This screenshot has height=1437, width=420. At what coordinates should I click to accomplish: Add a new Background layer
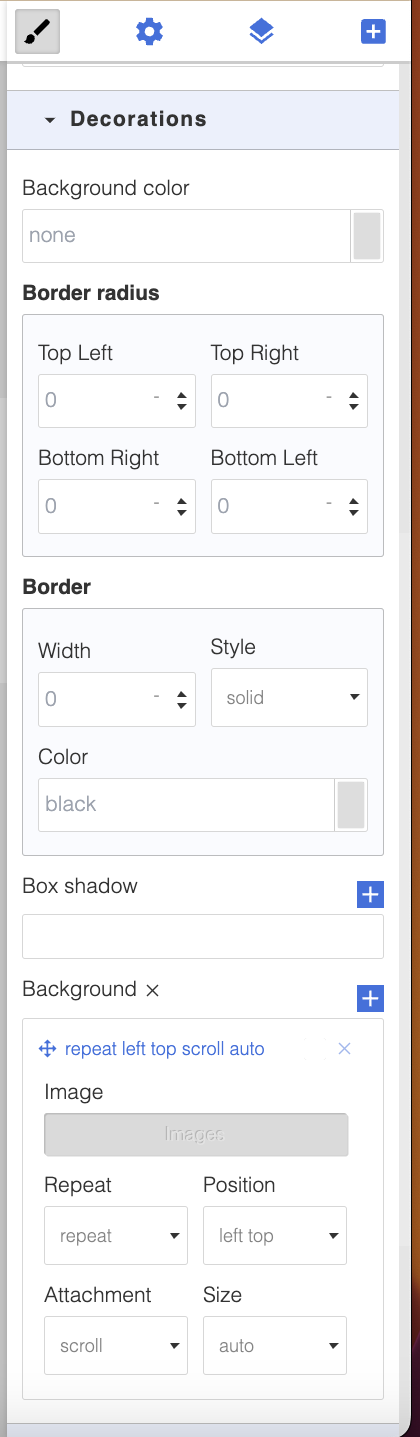[x=370, y=997]
